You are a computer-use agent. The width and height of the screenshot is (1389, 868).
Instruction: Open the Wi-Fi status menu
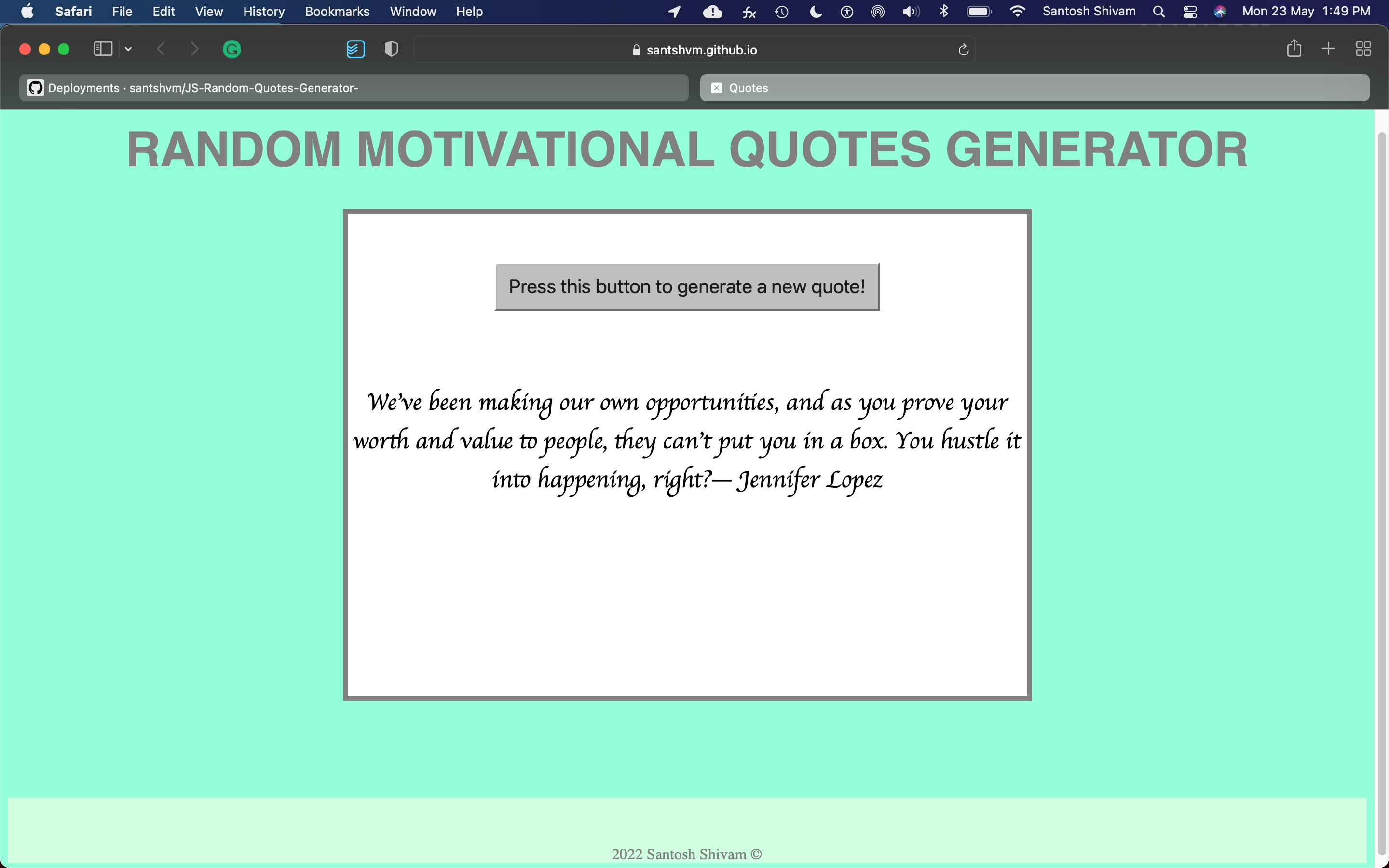[1017, 12]
